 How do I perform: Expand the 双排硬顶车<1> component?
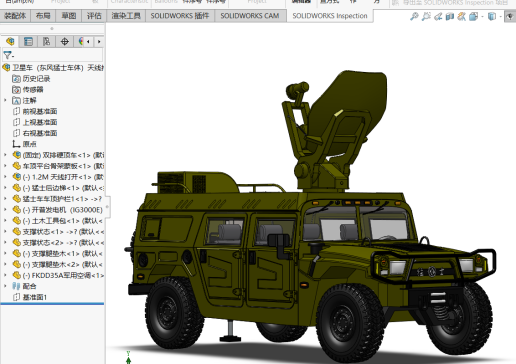tap(5, 155)
